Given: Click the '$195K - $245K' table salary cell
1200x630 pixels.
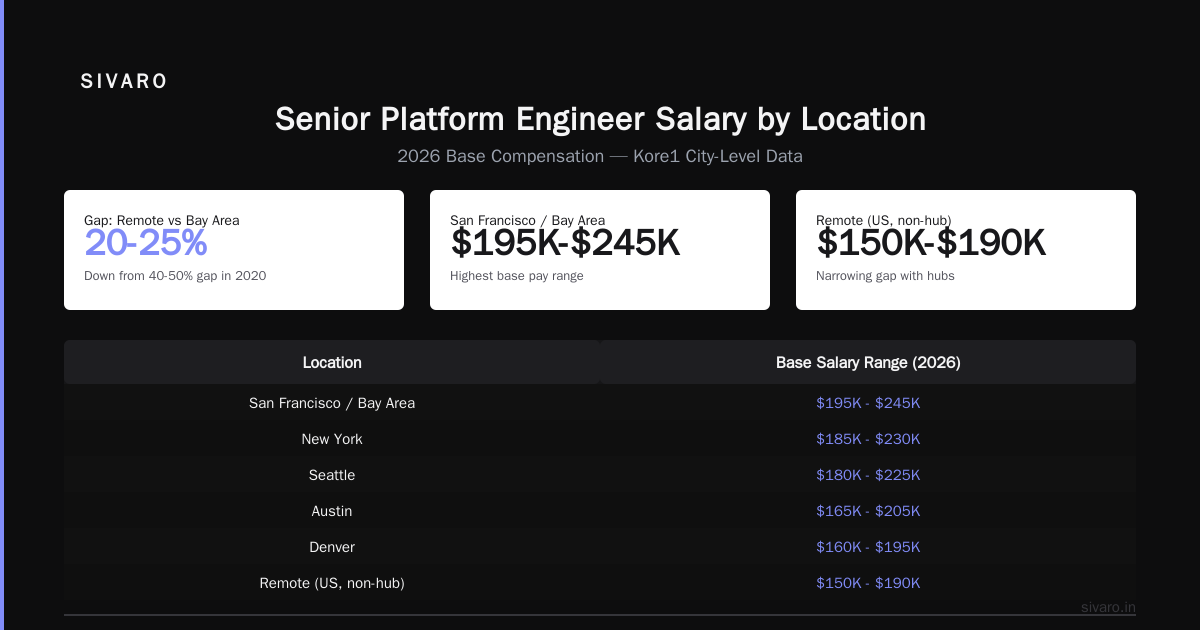Looking at the screenshot, I should (x=868, y=403).
